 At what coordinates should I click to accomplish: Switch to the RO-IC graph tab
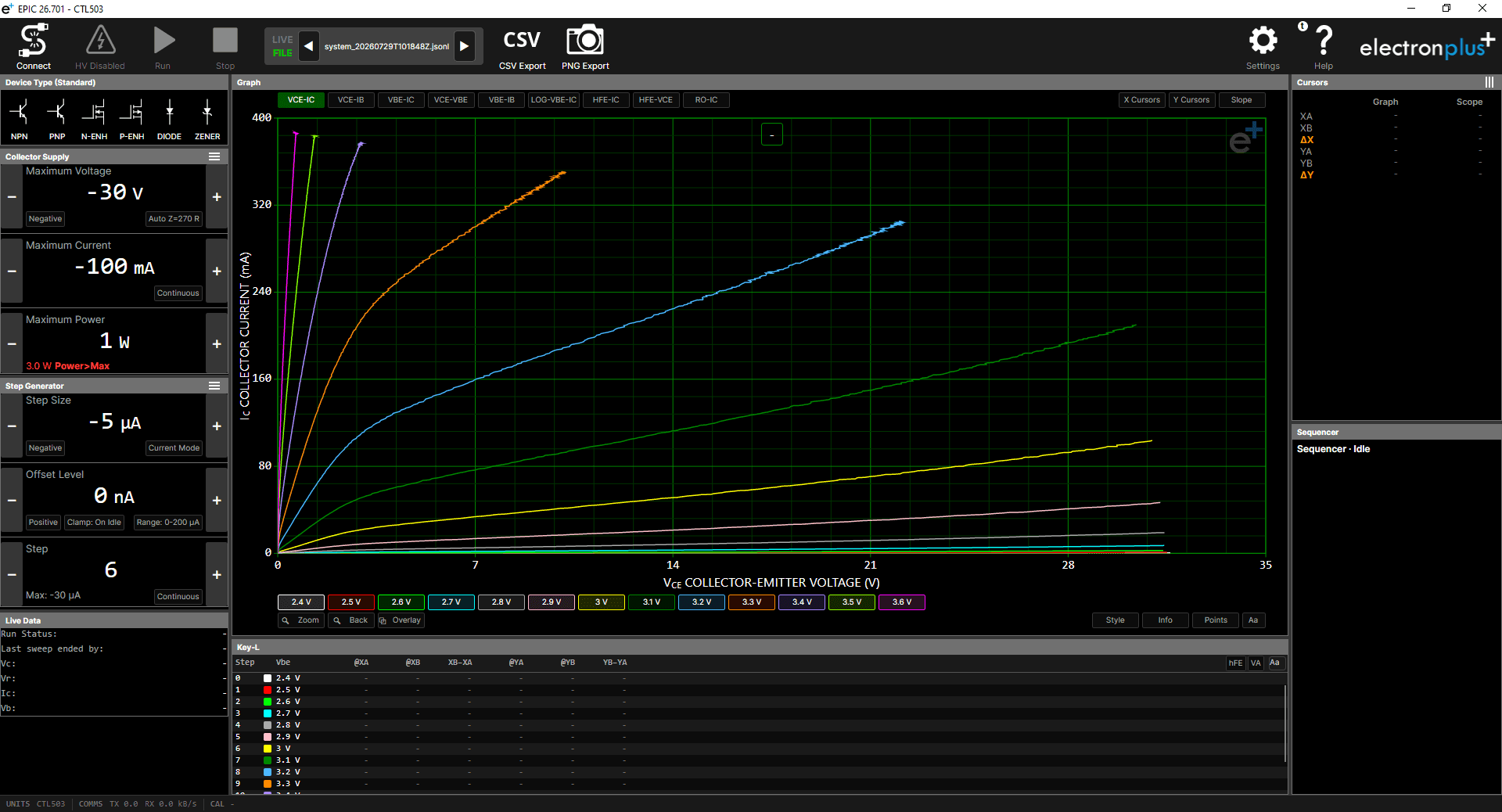click(706, 100)
